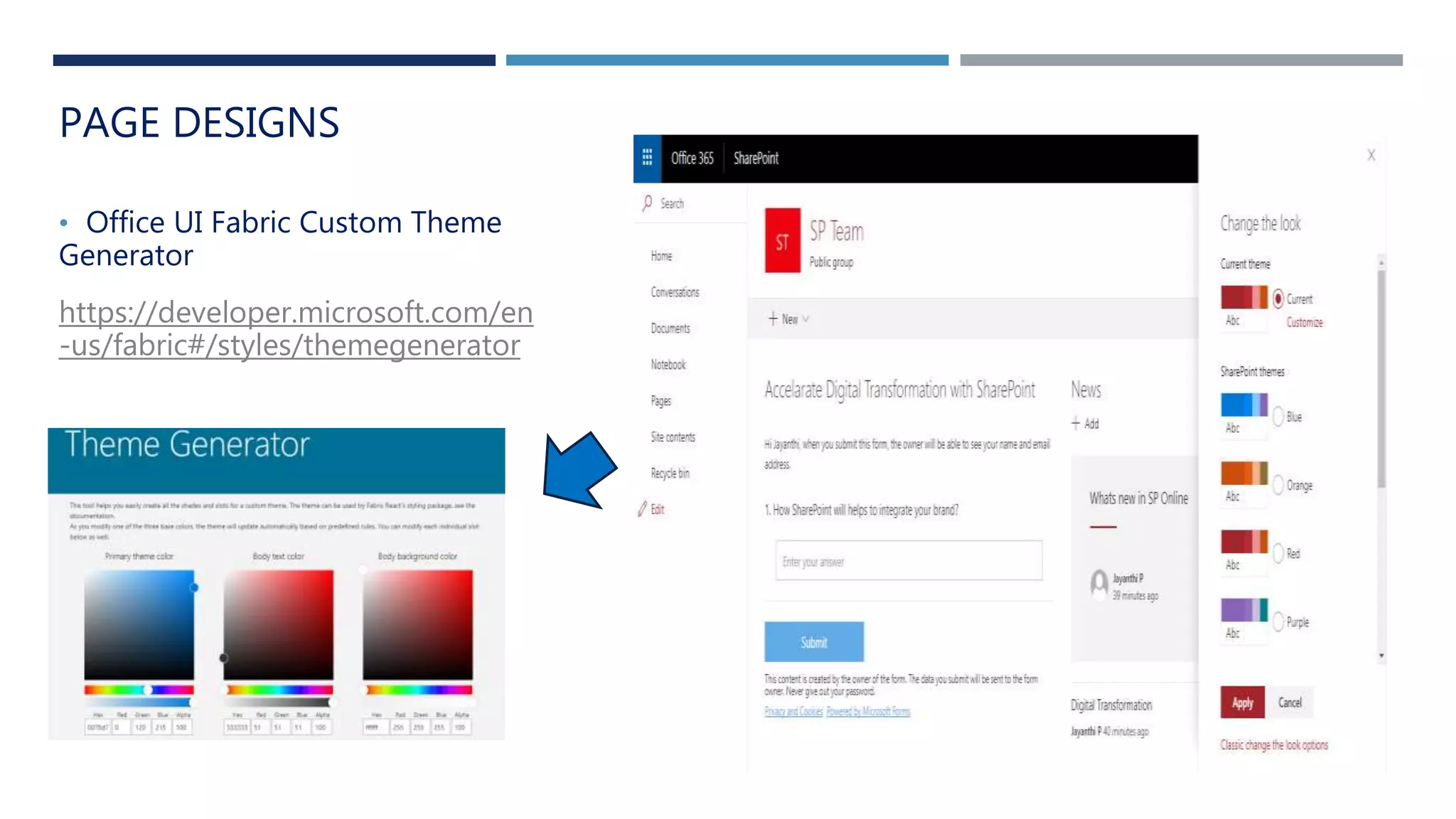The width and height of the screenshot is (1456, 819).
Task: Click the plus icon next to New
Action: click(x=773, y=319)
